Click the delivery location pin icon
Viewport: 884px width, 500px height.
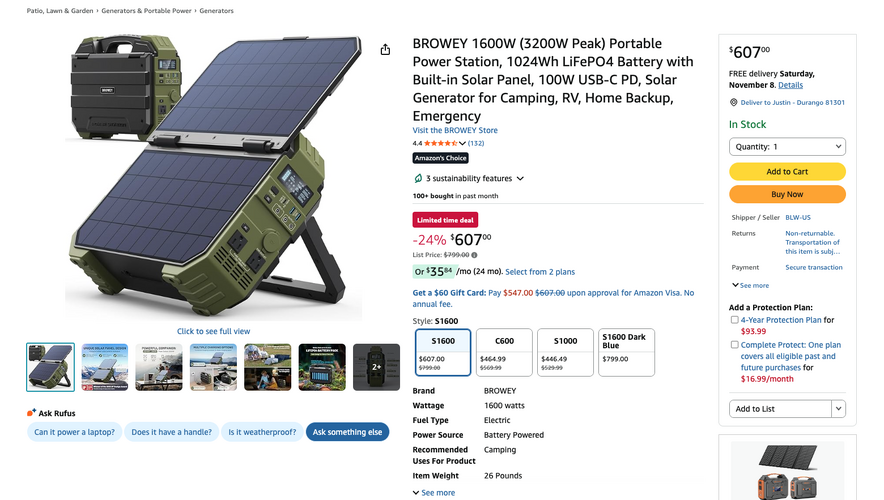pyautogui.click(x=733, y=102)
